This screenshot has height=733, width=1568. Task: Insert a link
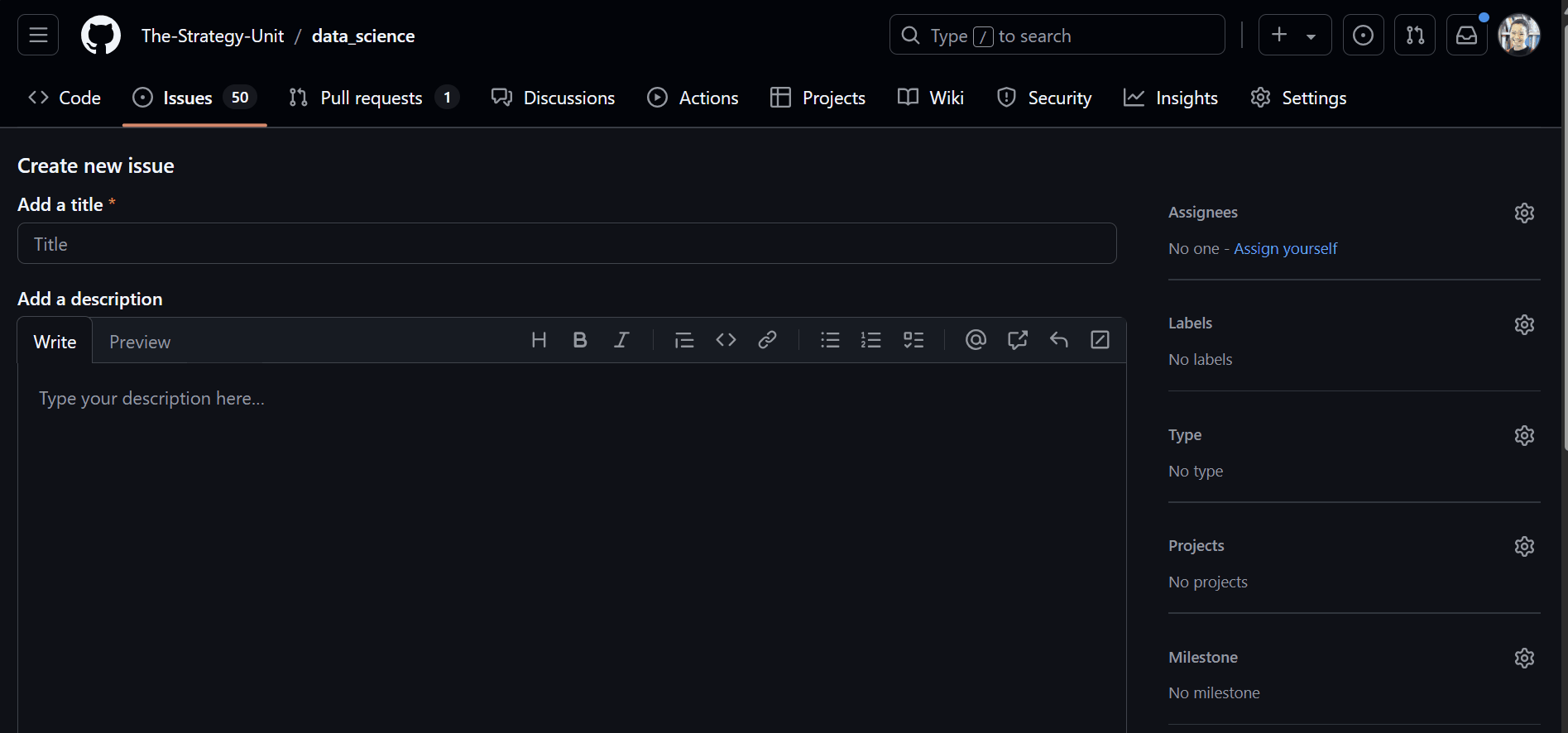tap(767, 340)
